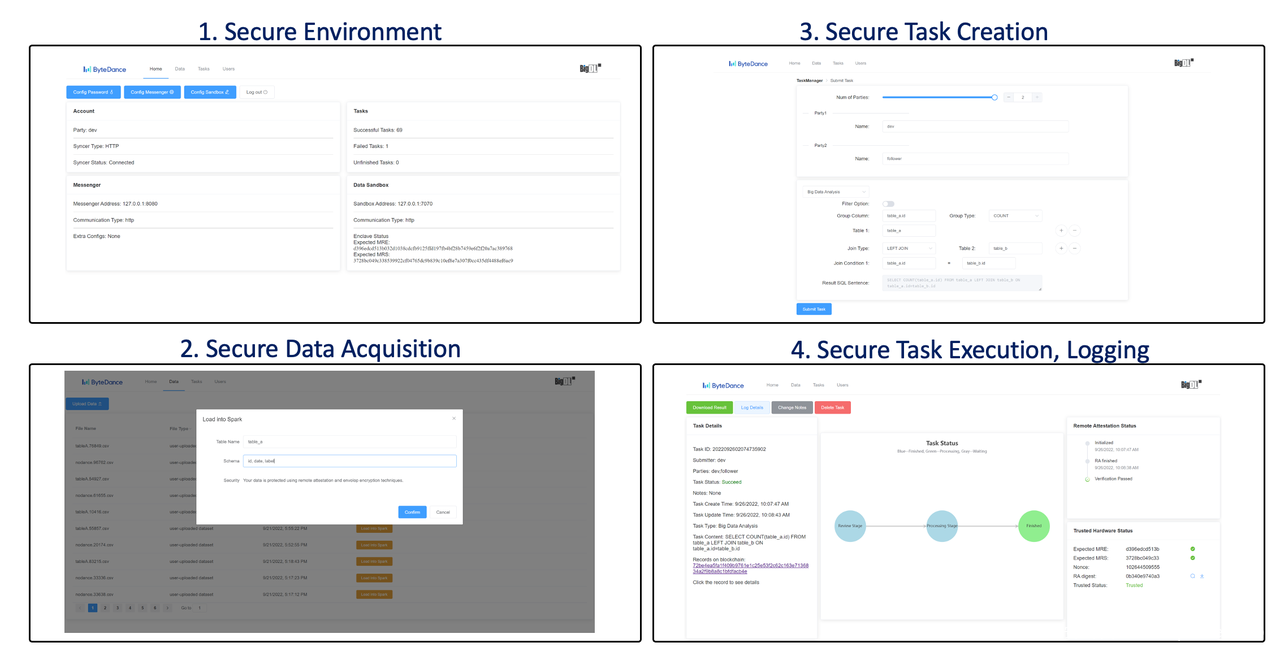1280x651 pixels.
Task: Click the green Finished stage node
Action: [x=1034, y=525]
